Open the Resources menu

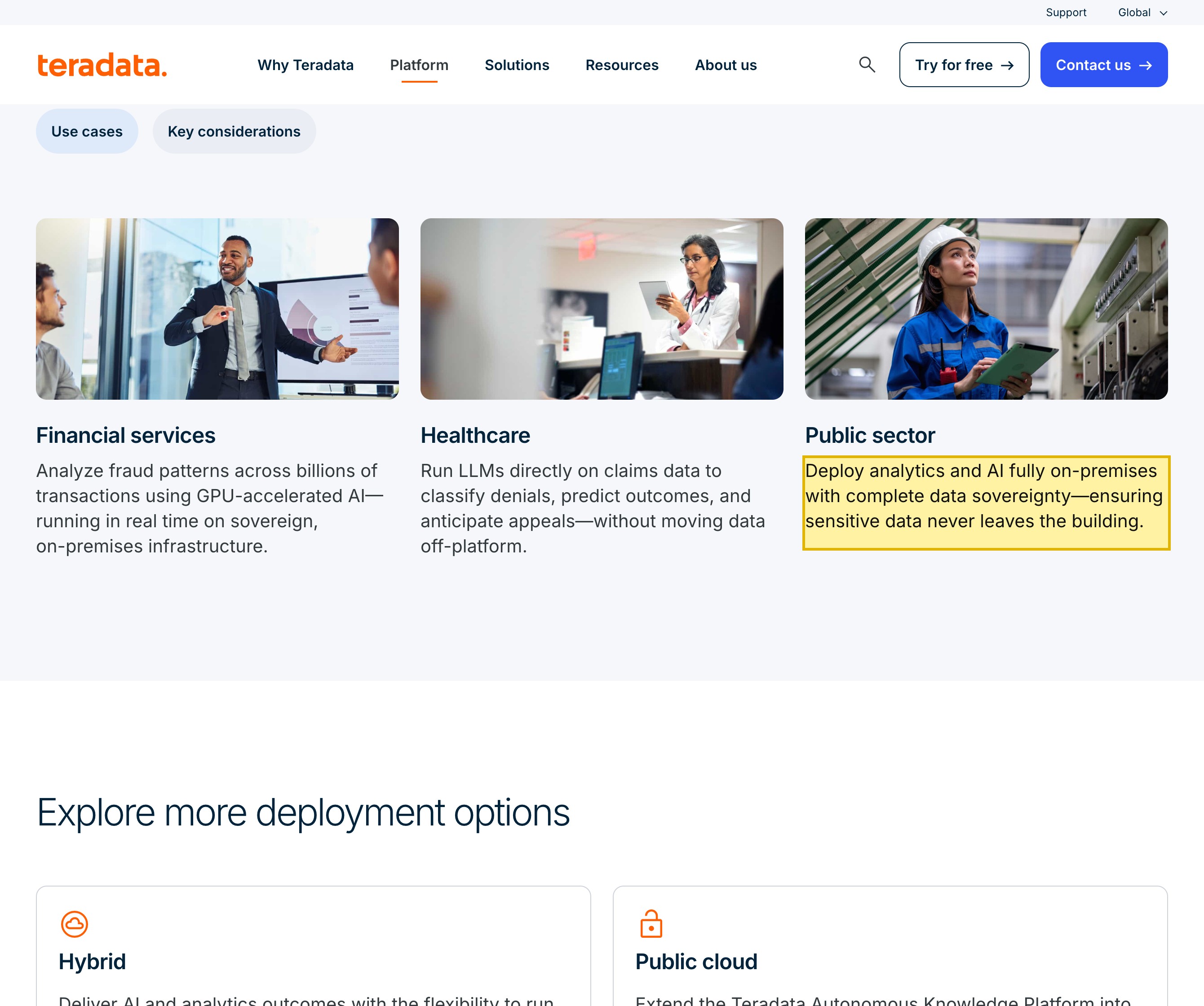click(621, 66)
